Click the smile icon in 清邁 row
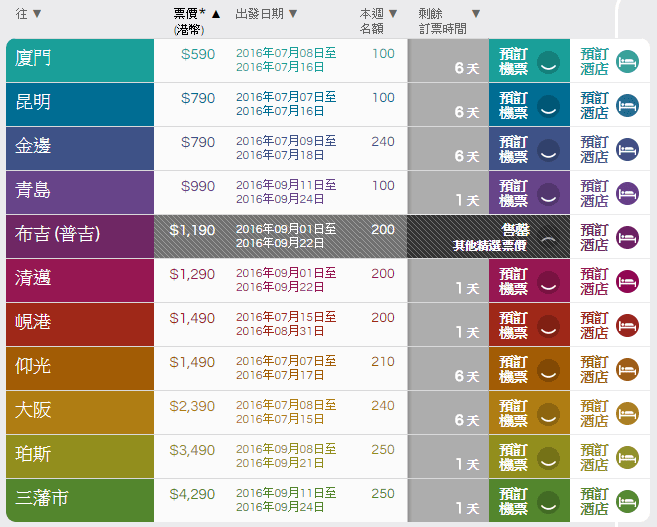The image size is (657, 527). coord(547,281)
